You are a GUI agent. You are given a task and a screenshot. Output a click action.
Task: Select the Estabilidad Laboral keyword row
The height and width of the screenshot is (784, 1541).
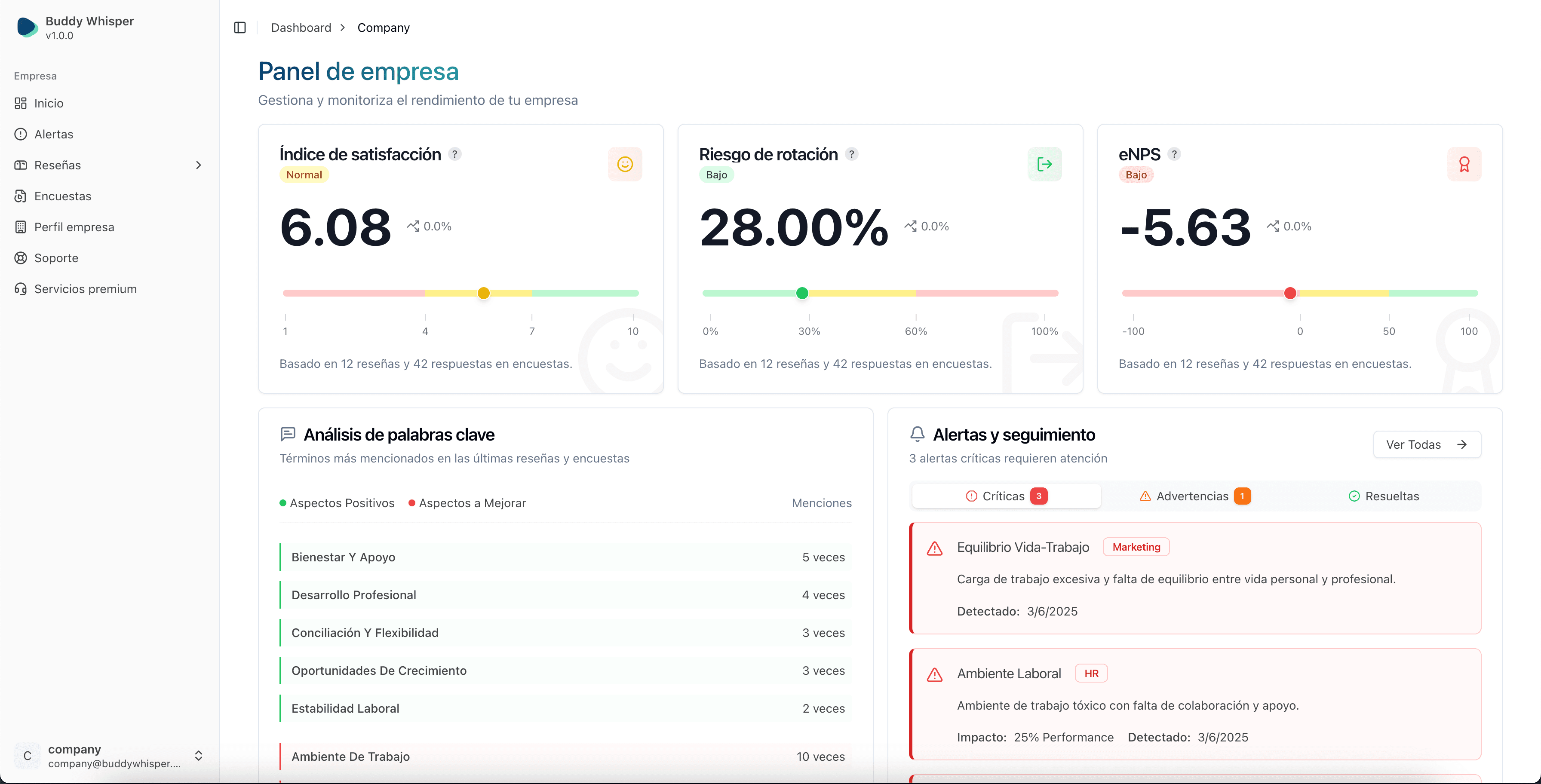566,708
